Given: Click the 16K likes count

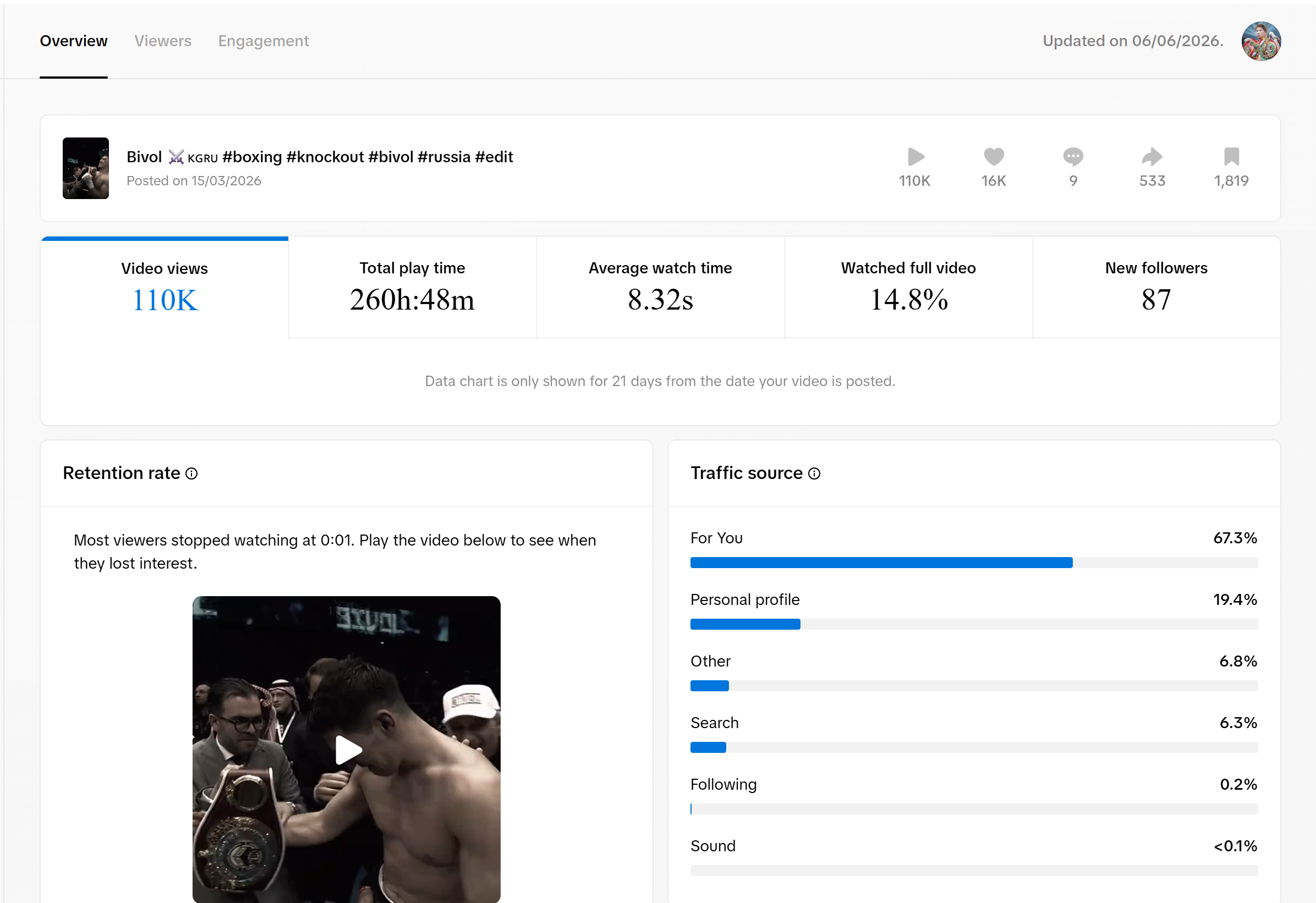Looking at the screenshot, I should tap(994, 181).
